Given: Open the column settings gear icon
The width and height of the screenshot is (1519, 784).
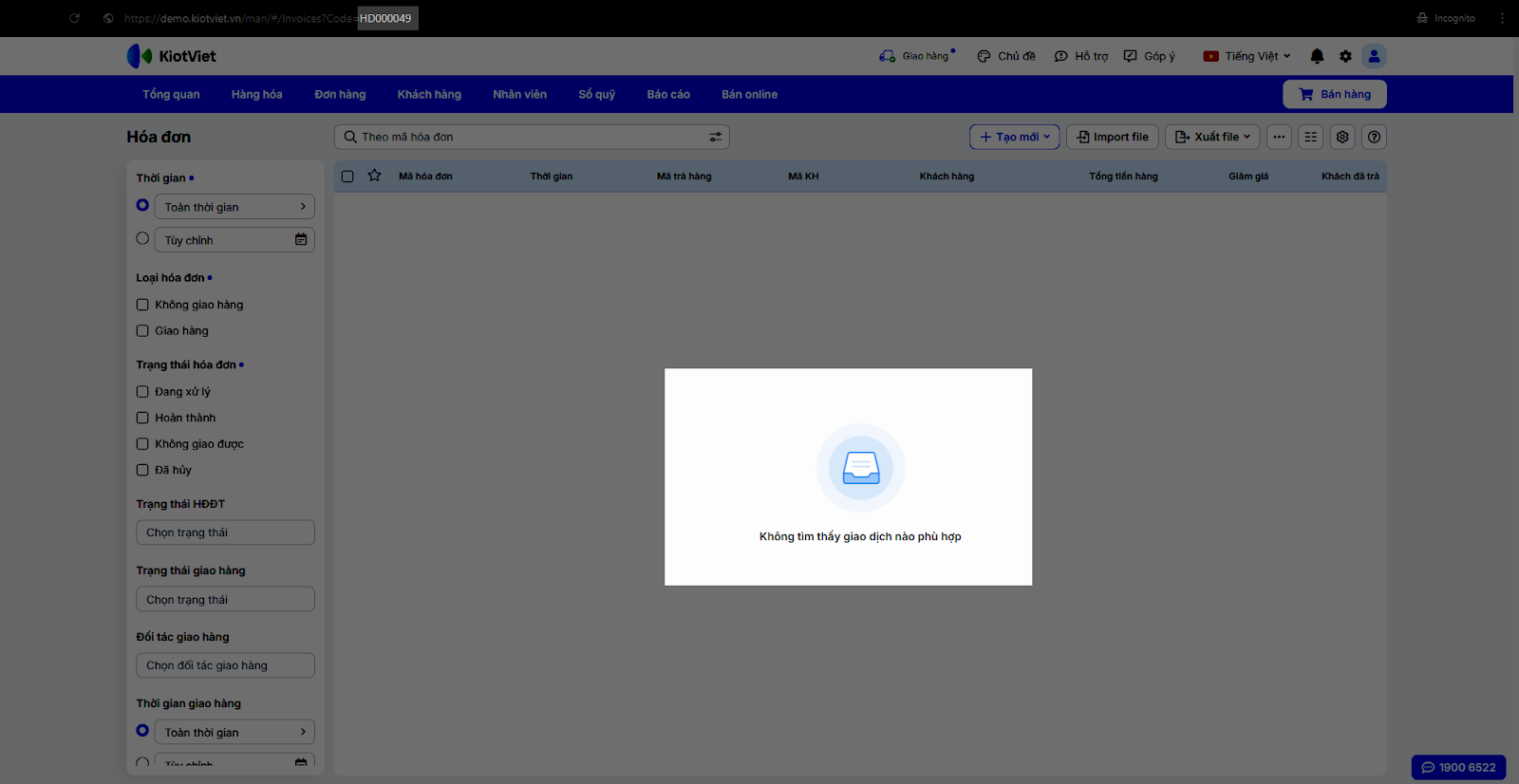Looking at the screenshot, I should pyautogui.click(x=1342, y=137).
